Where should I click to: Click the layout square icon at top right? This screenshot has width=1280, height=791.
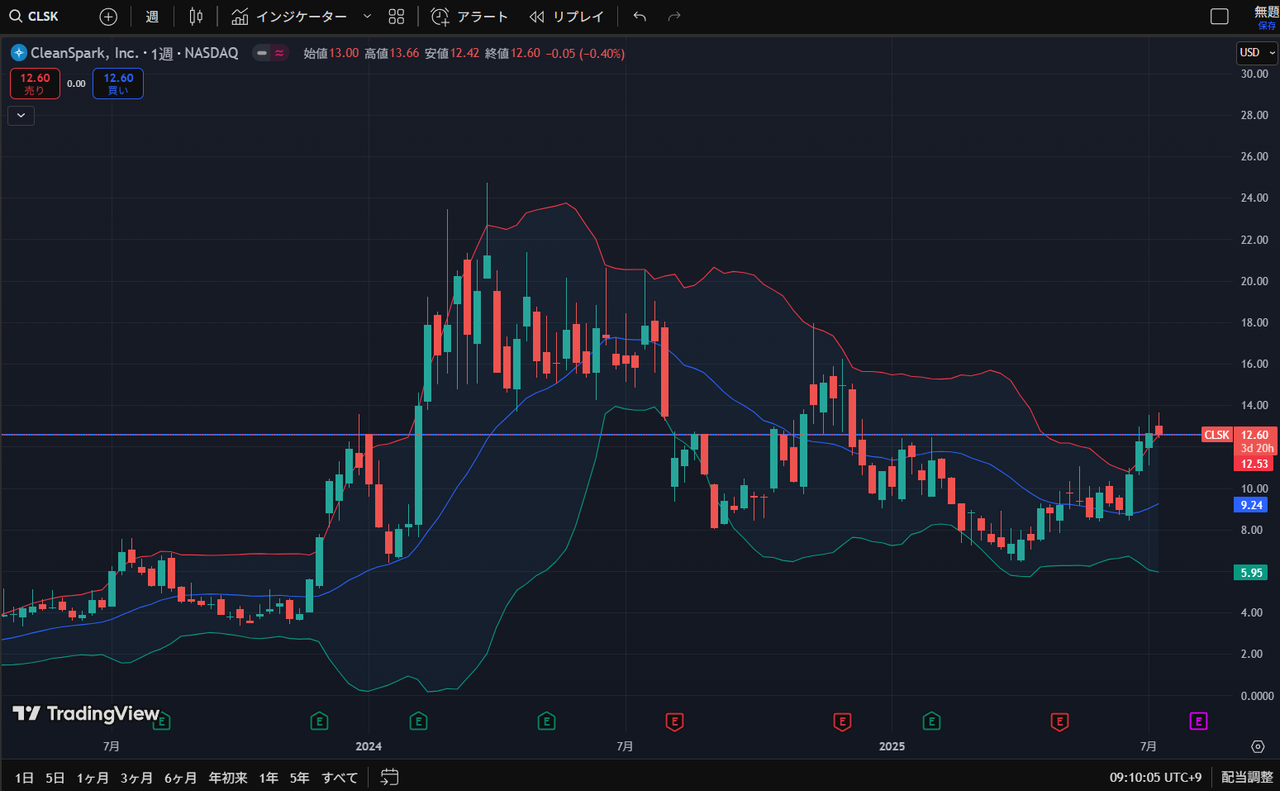click(x=1219, y=17)
